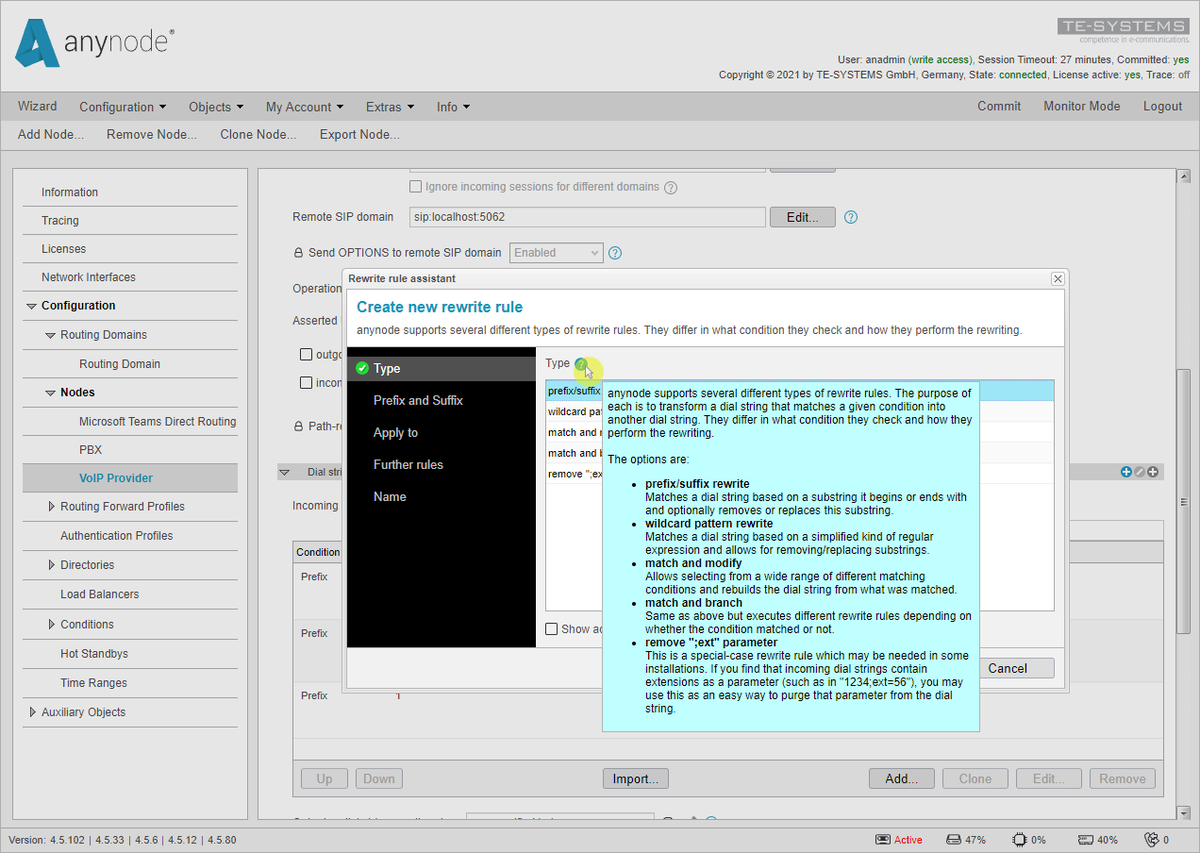Click the gray plus icon in Dial string header
1200x853 pixels.
click(1153, 472)
